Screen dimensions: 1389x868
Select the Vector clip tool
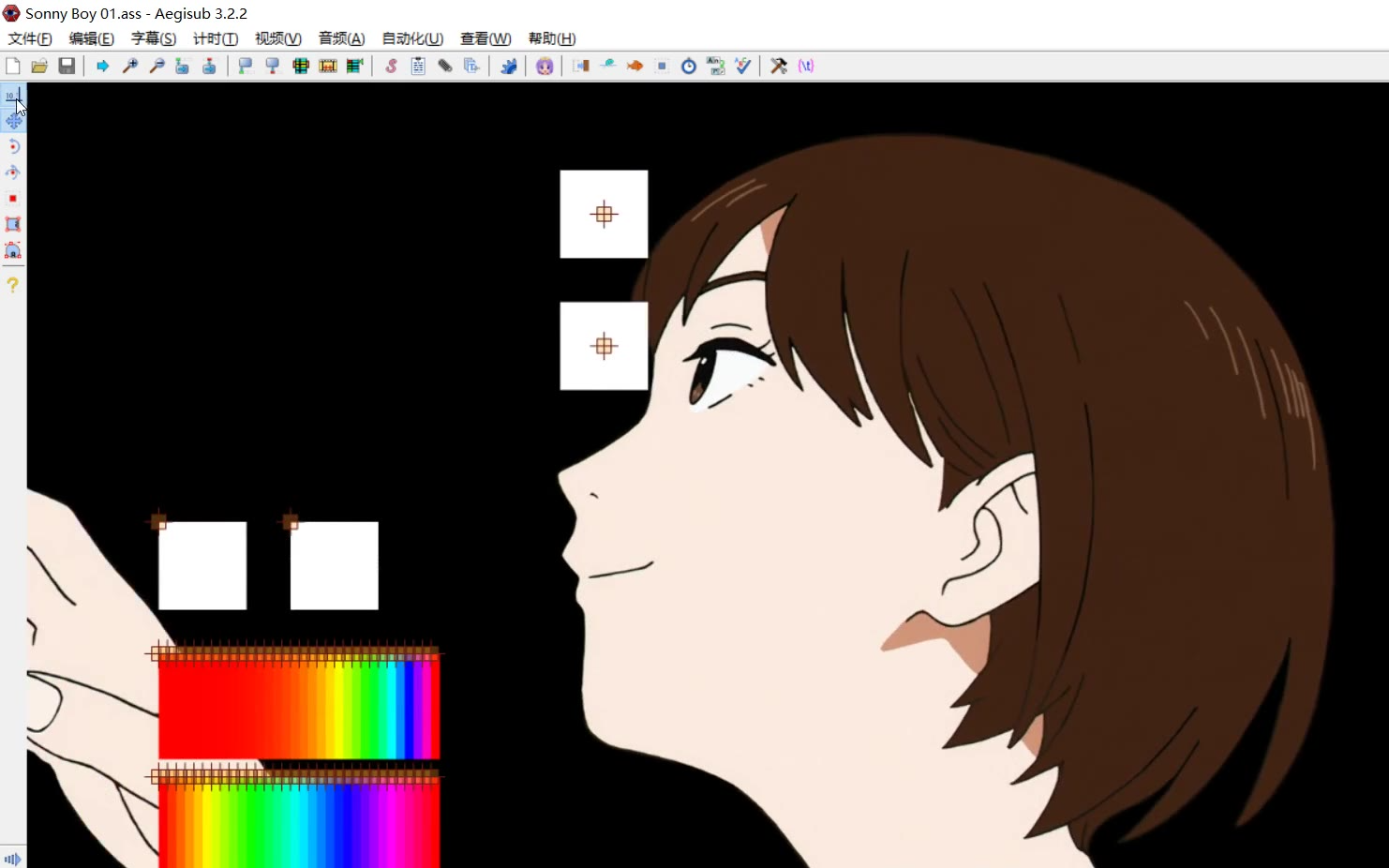[13, 250]
